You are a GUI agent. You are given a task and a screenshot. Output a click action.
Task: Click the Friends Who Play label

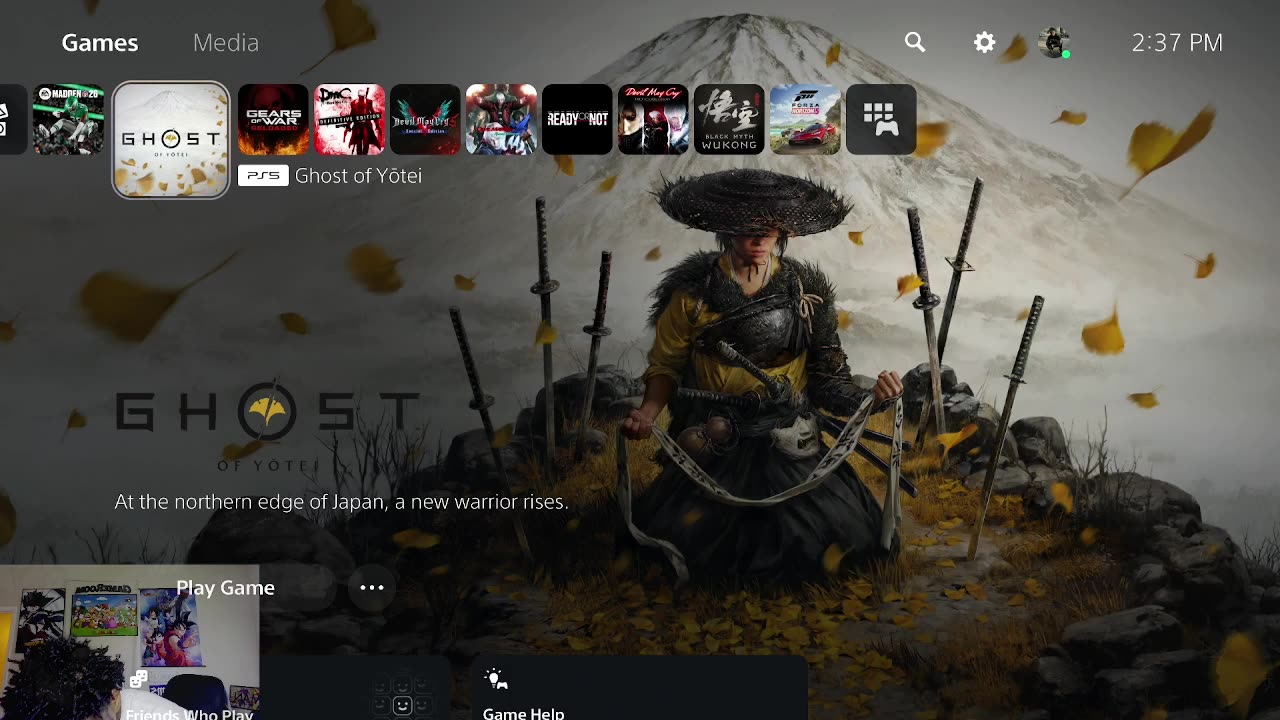click(189, 714)
